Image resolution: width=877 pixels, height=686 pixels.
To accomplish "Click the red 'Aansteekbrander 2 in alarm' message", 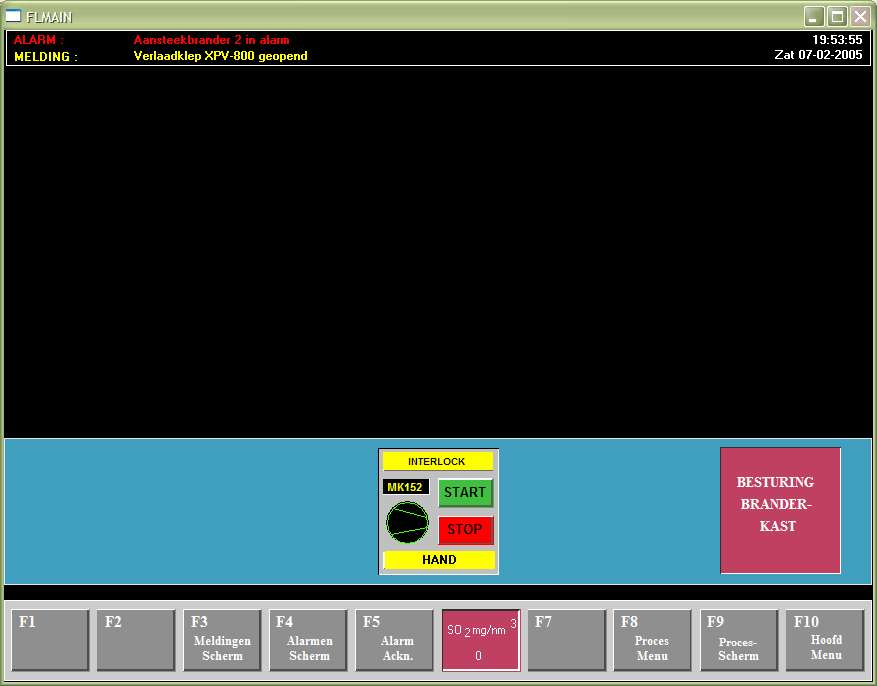I will (211, 40).
